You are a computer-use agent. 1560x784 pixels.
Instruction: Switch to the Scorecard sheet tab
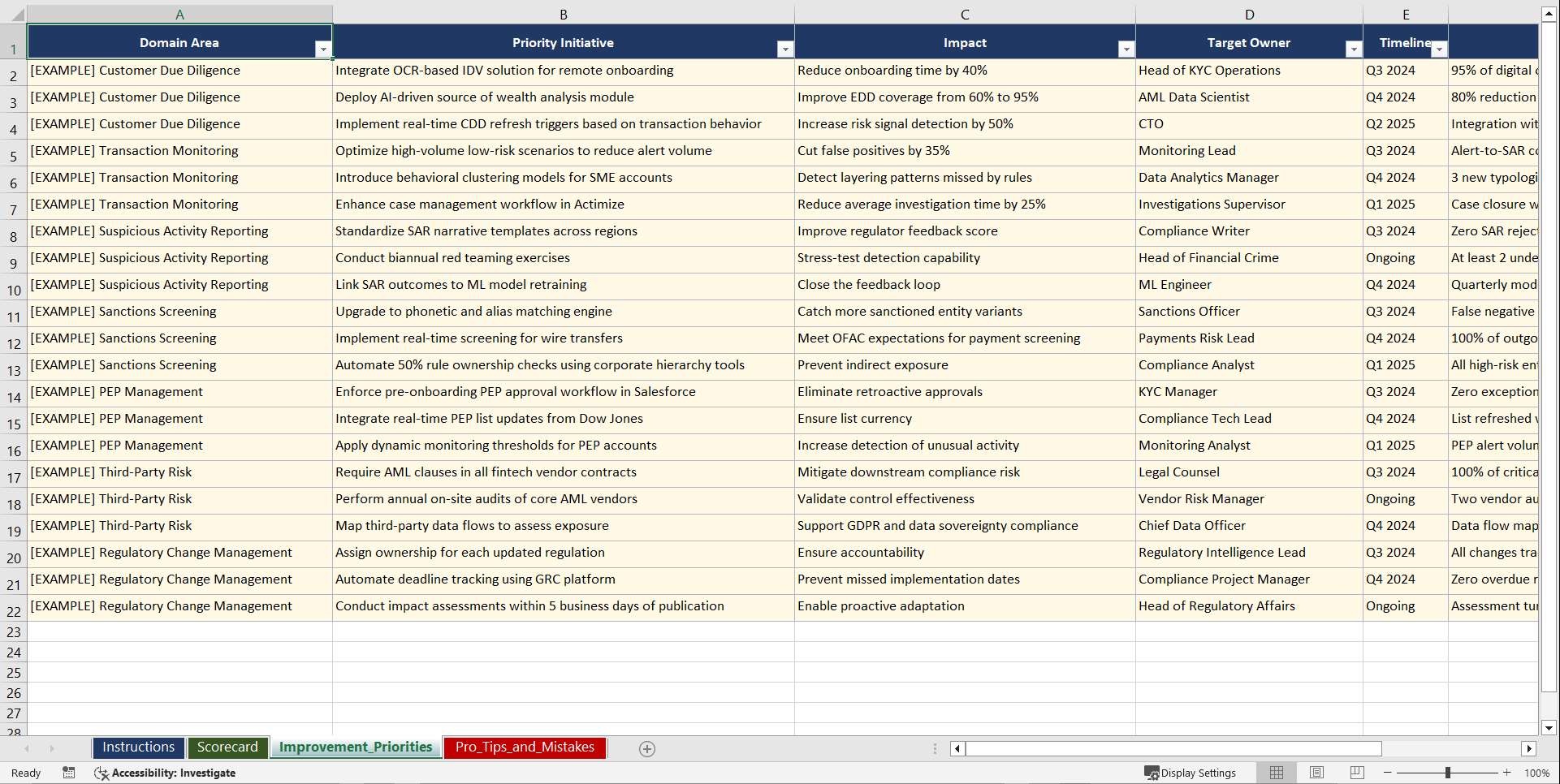227,747
